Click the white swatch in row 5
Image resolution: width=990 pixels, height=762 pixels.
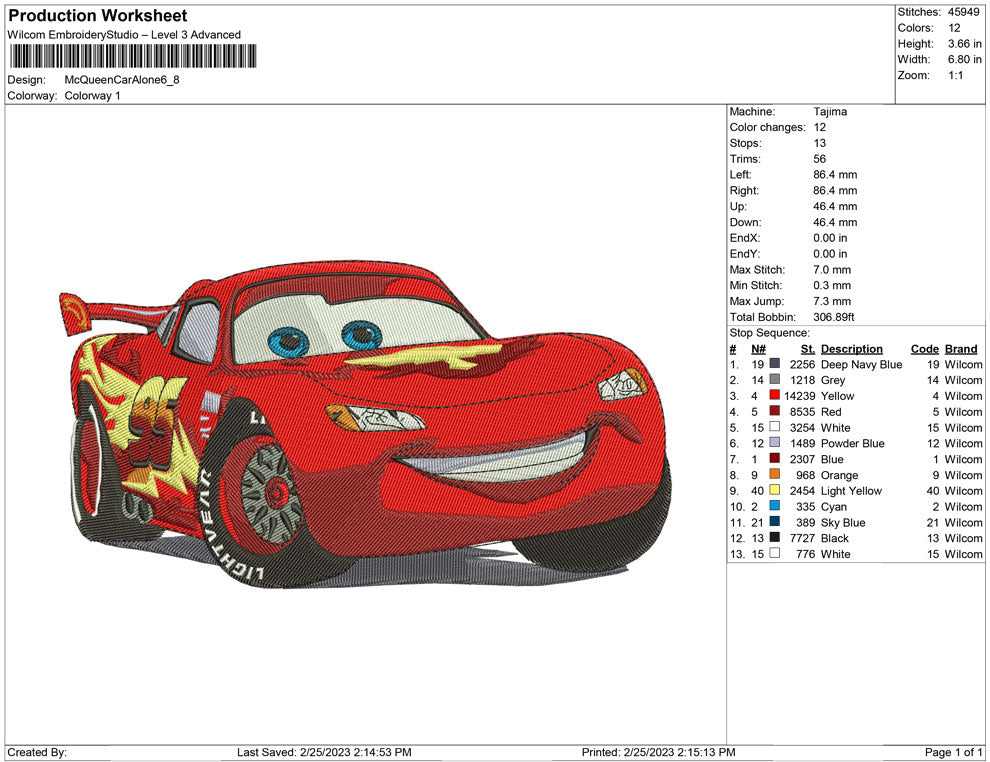775,427
